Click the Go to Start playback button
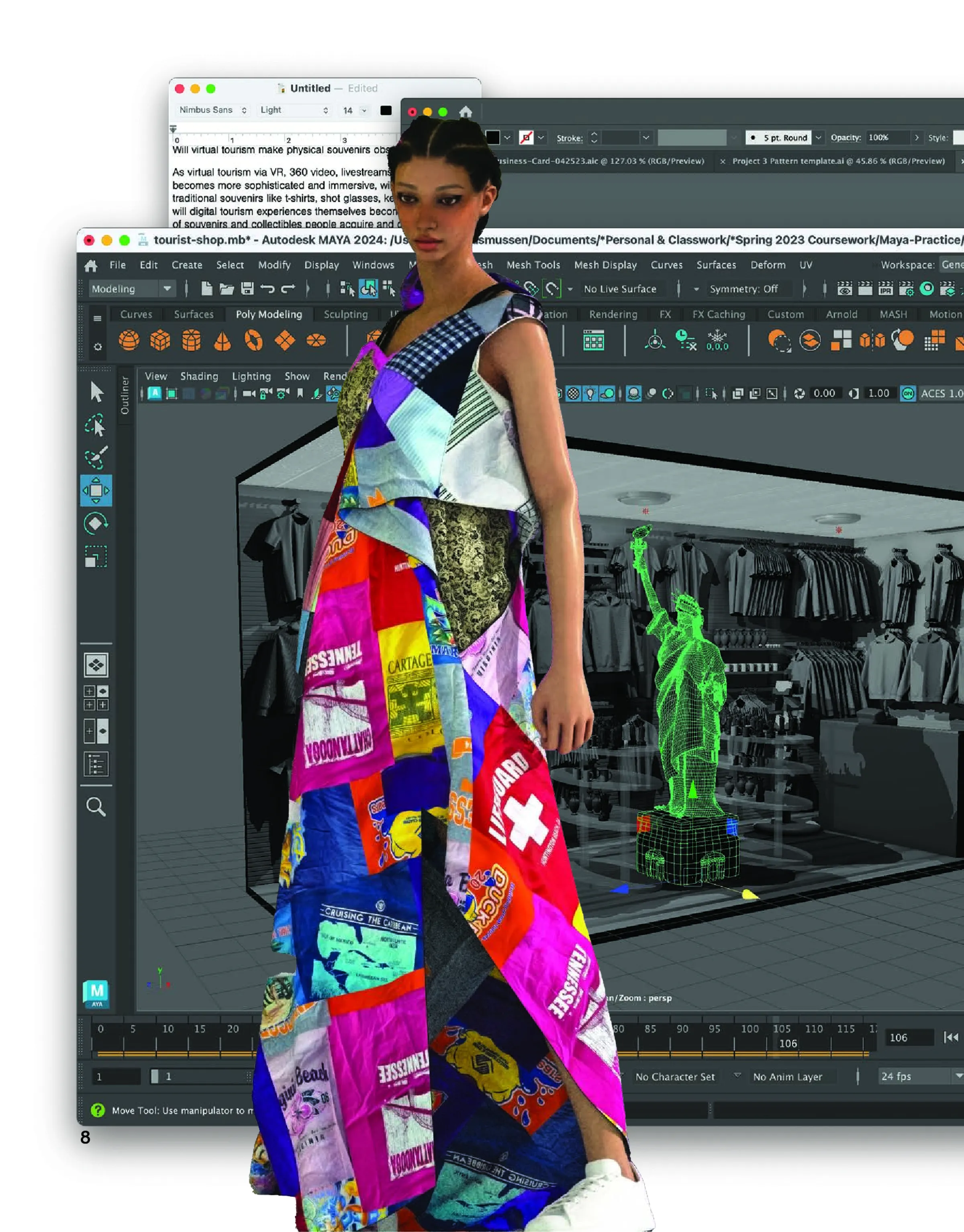Viewport: 964px width, 1232px height. coord(951,1037)
